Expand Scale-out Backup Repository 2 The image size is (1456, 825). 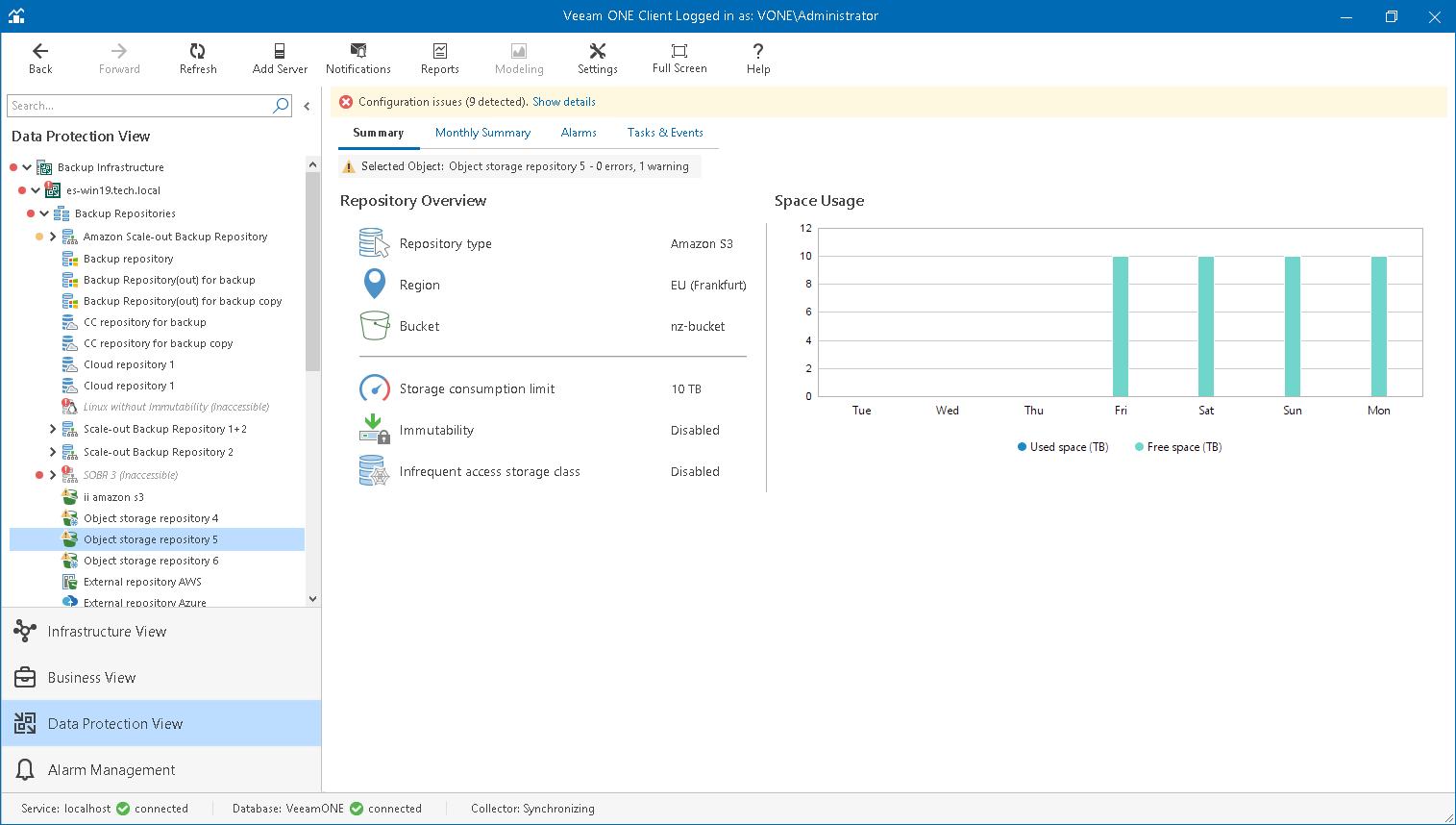(53, 452)
